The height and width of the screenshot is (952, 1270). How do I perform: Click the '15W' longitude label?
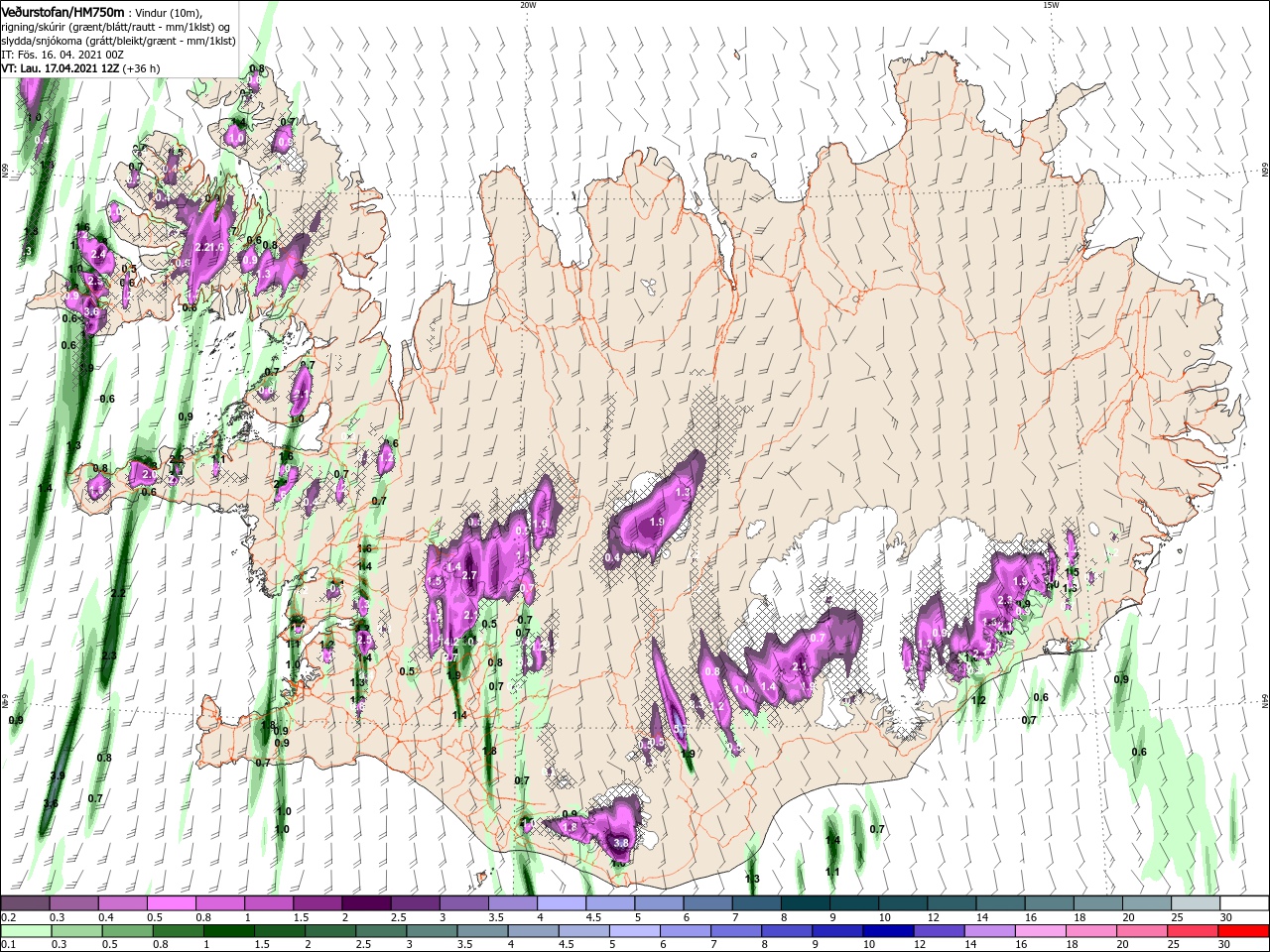[x=1051, y=5]
